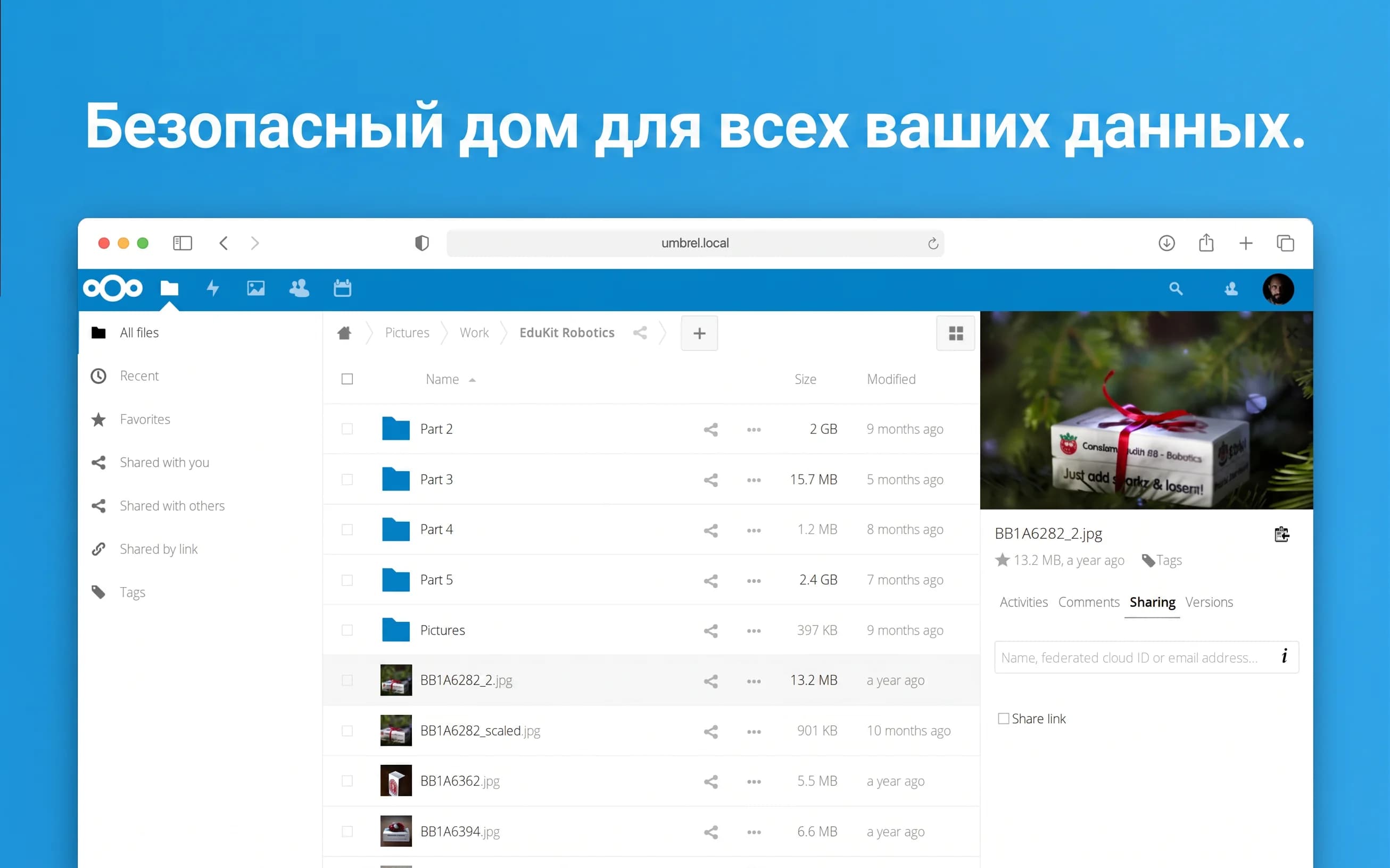Show the browser sidebar toggle icon

tap(182, 243)
